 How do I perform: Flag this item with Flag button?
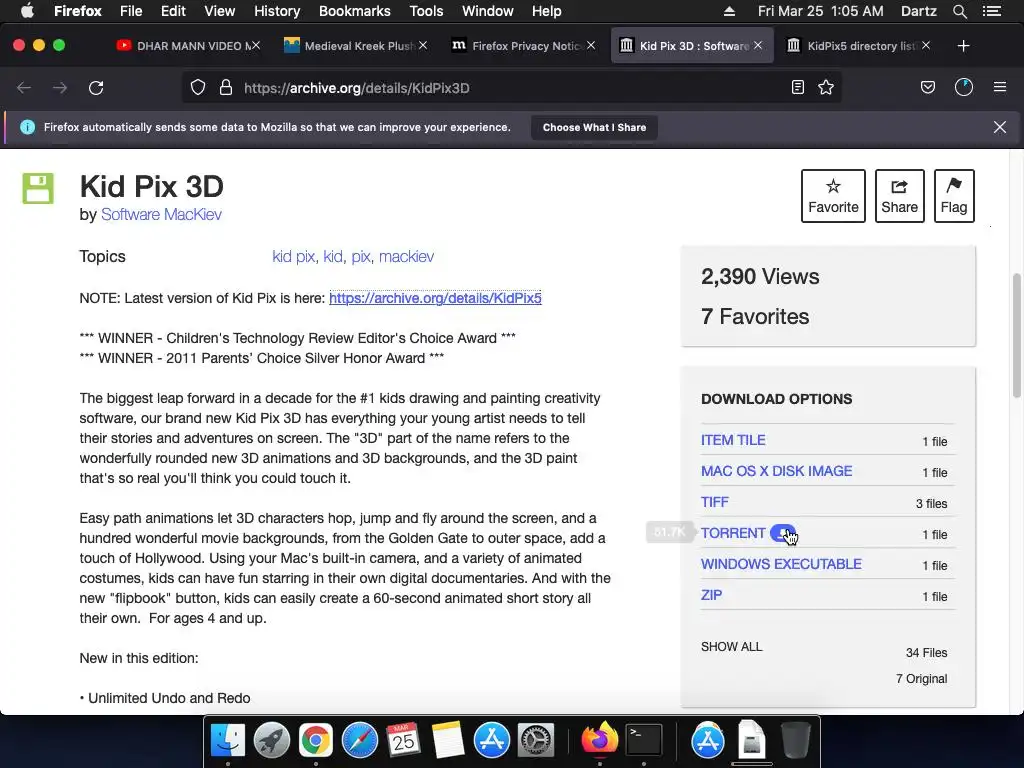[x=954, y=196]
